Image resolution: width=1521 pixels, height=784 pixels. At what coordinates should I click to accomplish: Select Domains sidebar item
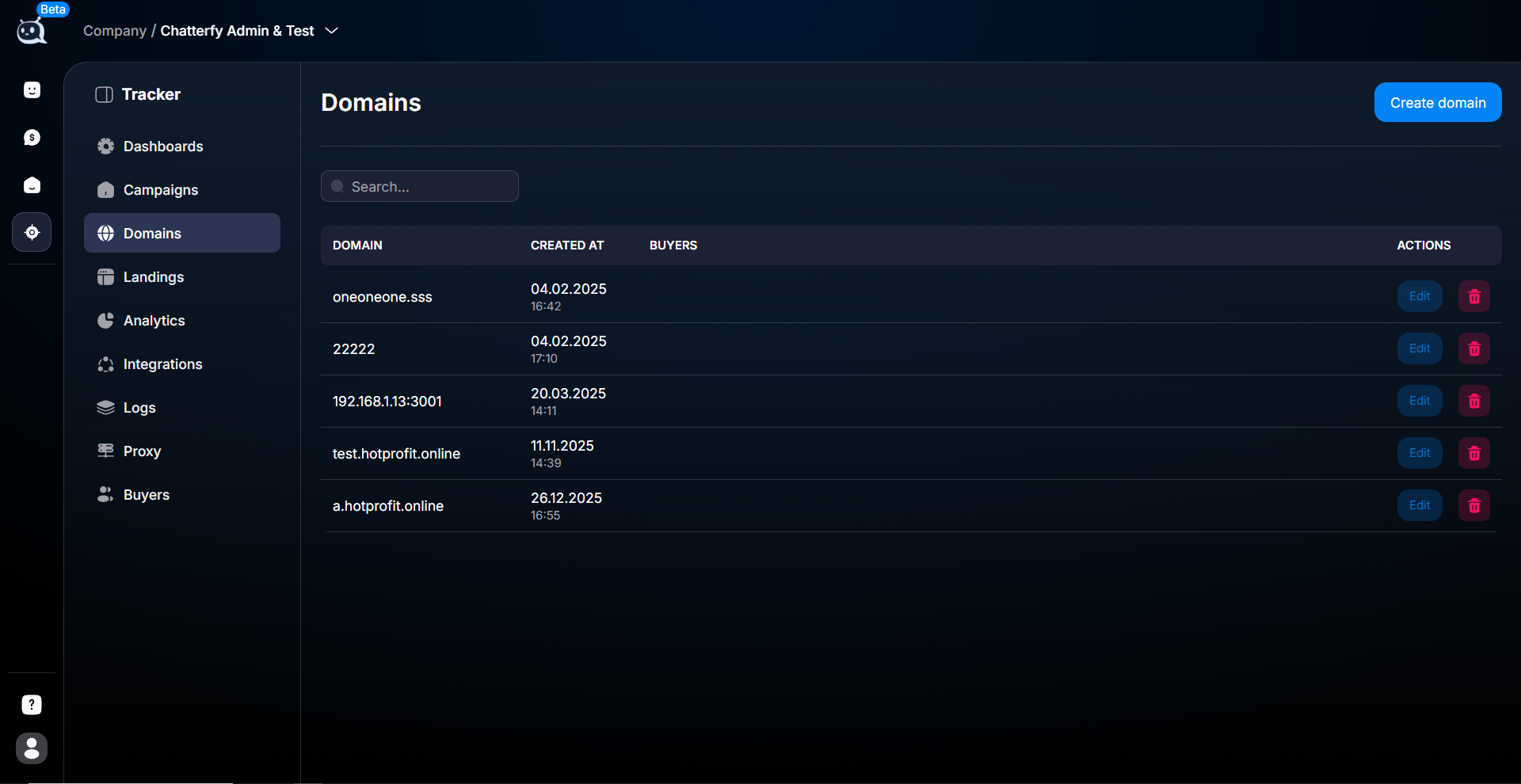pos(182,233)
